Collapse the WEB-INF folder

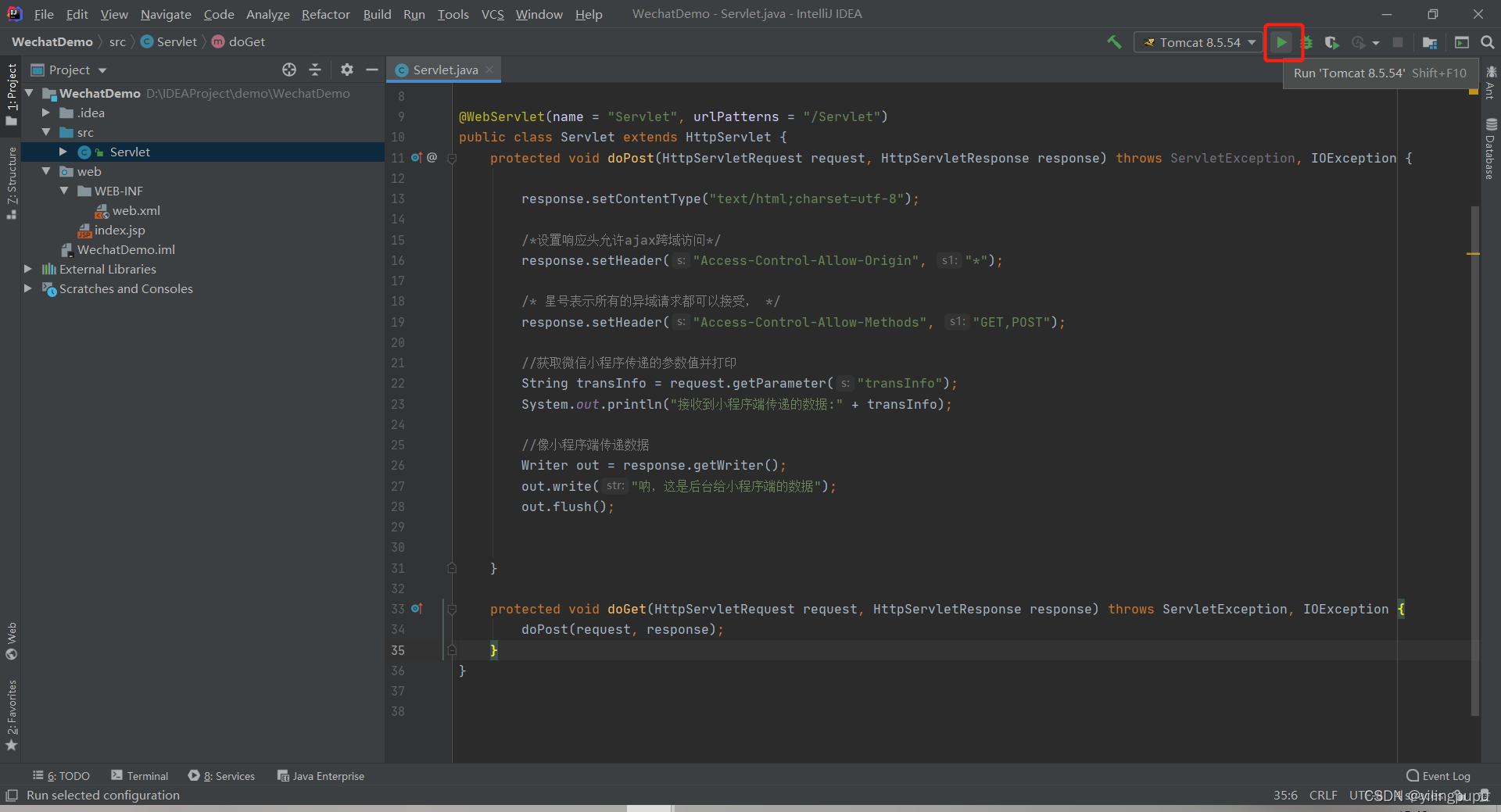(x=64, y=191)
